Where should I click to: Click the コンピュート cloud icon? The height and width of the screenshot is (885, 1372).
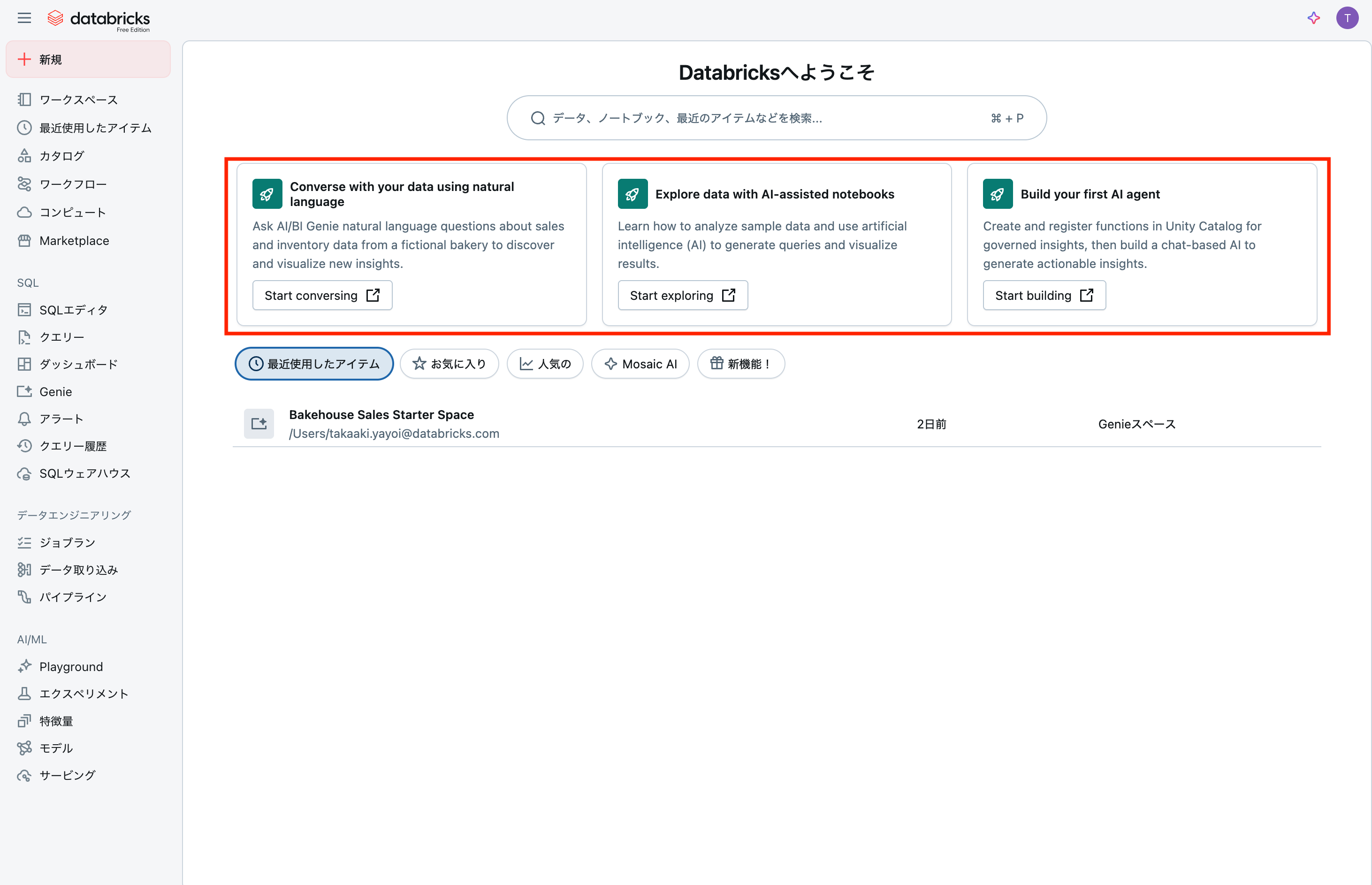click(24, 212)
